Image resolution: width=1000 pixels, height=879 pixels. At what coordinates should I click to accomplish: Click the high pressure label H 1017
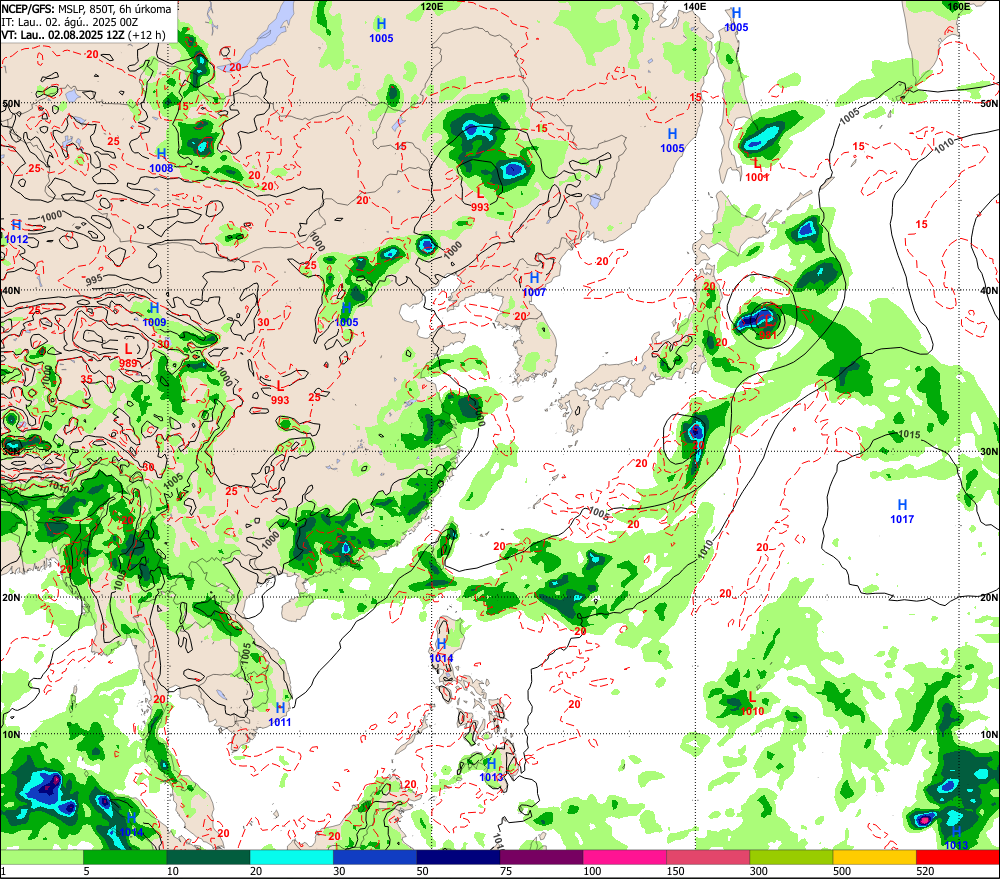[902, 512]
